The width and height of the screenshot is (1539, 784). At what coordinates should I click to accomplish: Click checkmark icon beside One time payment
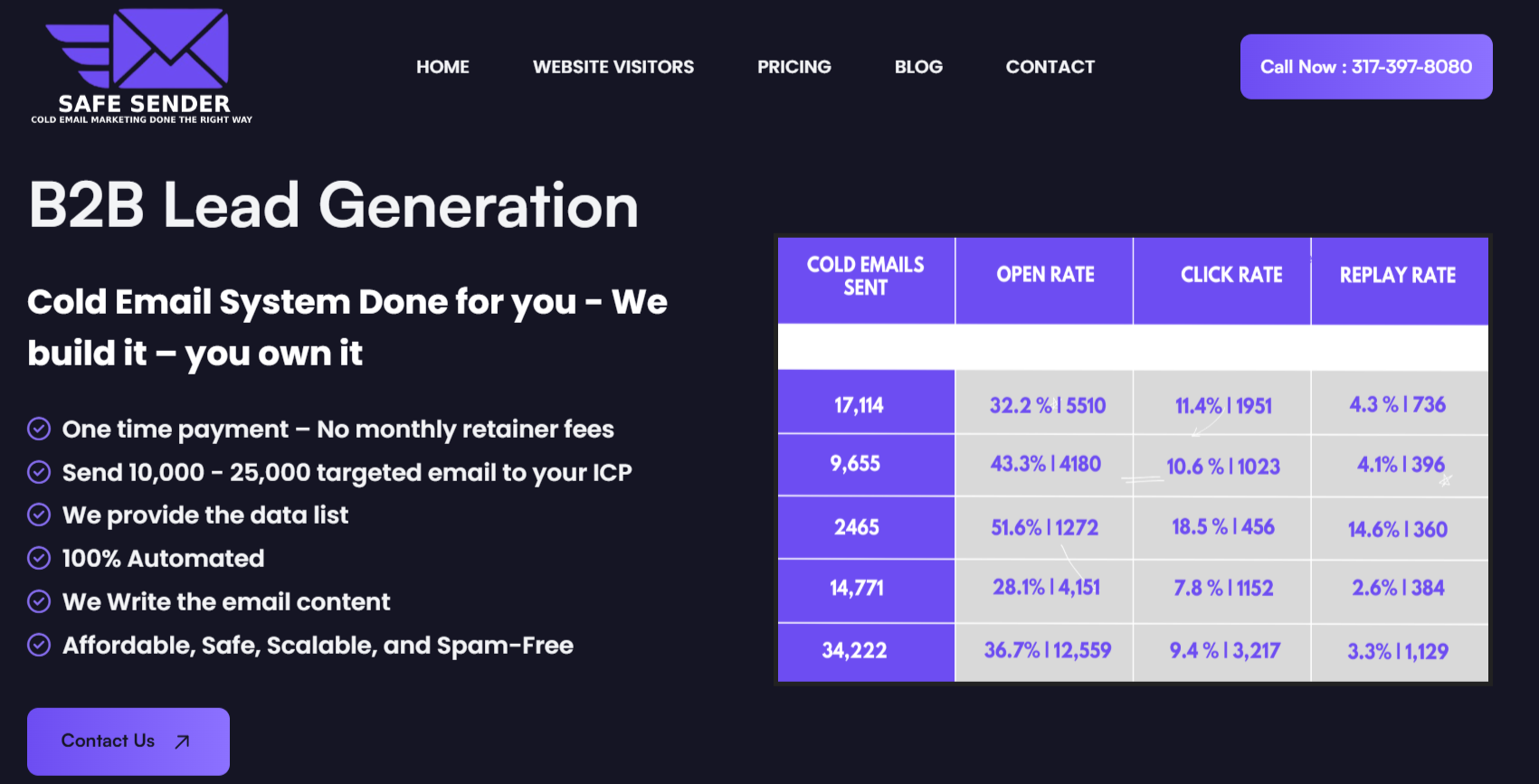39,429
